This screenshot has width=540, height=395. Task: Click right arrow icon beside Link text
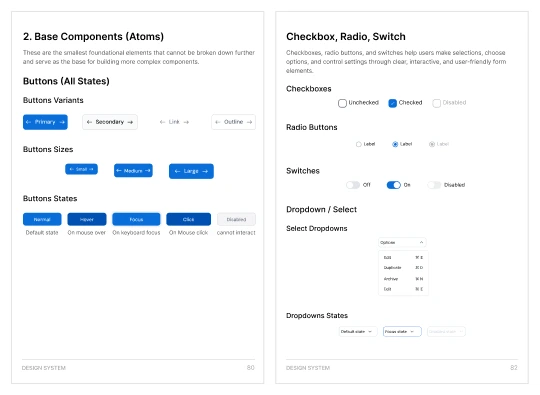coord(186,122)
